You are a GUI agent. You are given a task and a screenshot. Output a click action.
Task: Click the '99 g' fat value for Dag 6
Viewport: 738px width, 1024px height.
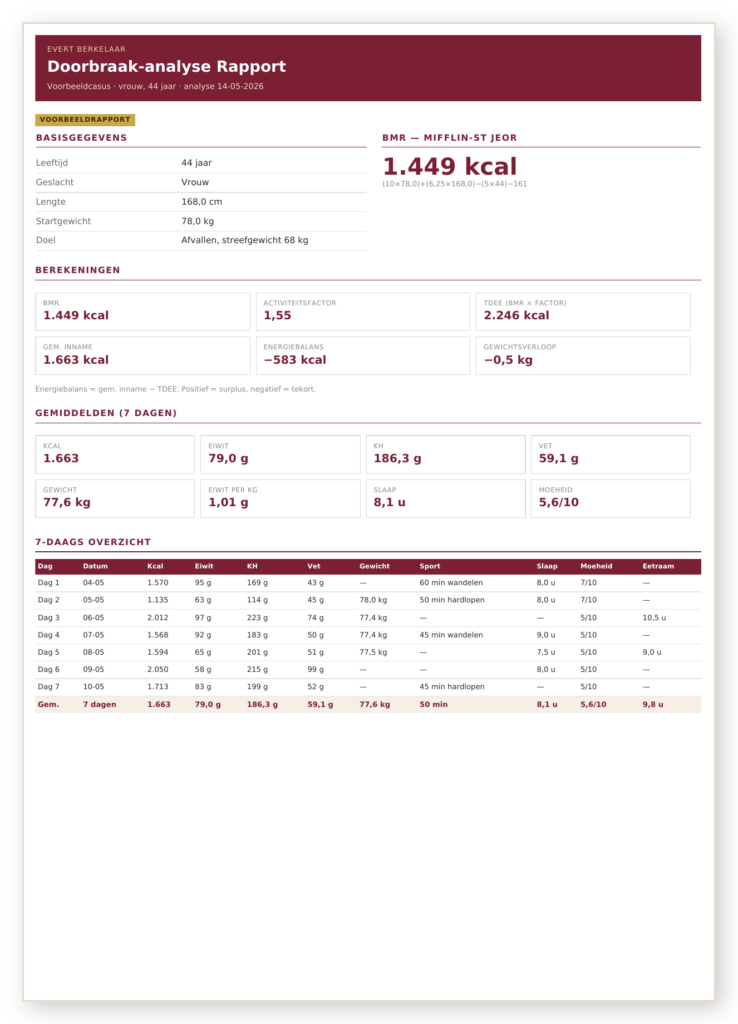(x=315, y=669)
